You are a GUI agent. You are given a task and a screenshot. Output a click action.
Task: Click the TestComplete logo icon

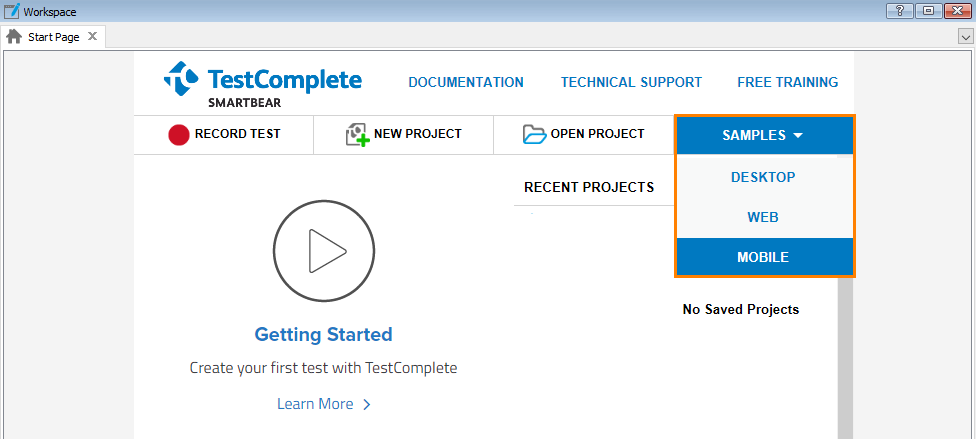182,79
